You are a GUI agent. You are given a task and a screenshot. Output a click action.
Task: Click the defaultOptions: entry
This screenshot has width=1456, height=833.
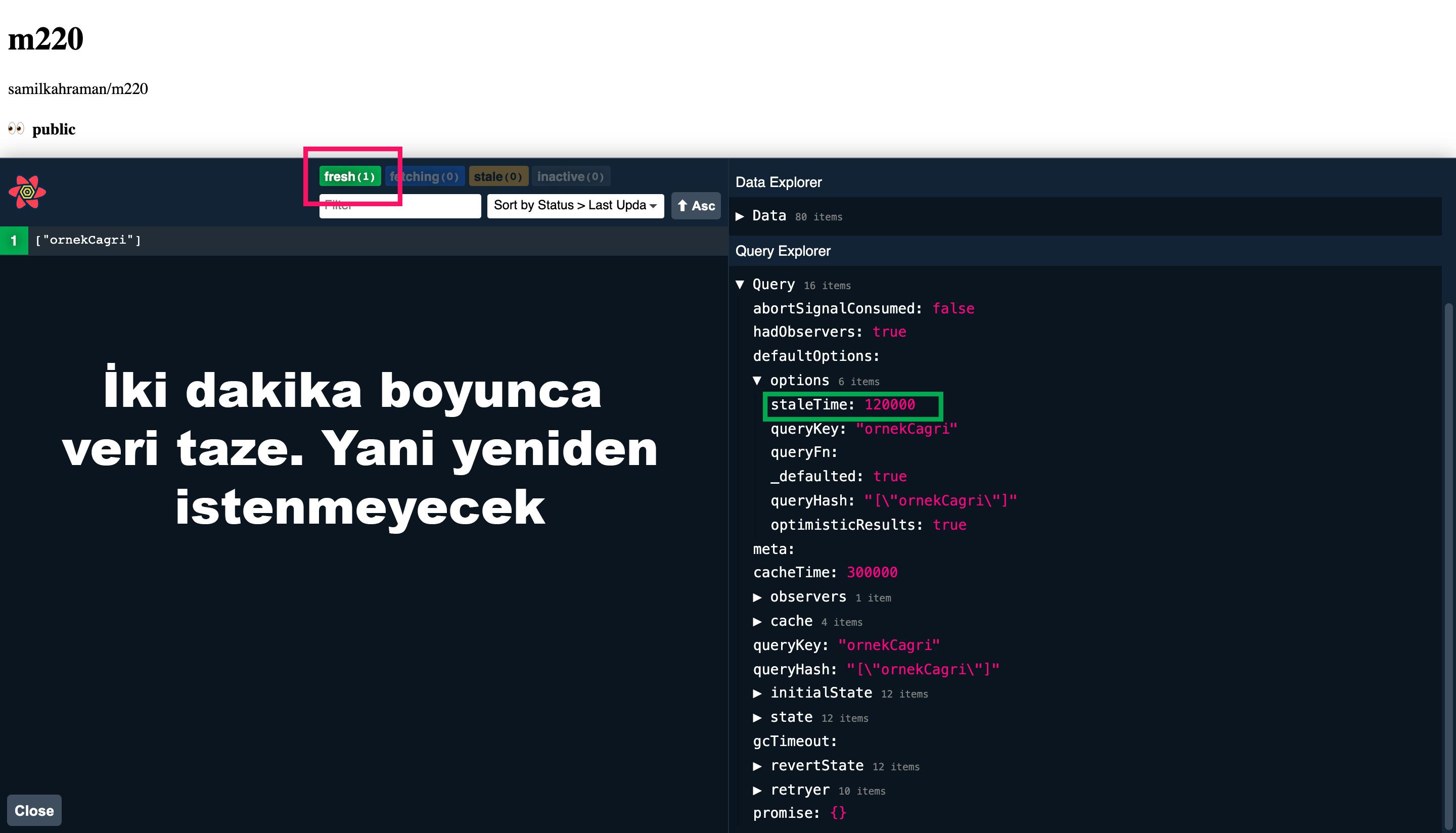816,356
